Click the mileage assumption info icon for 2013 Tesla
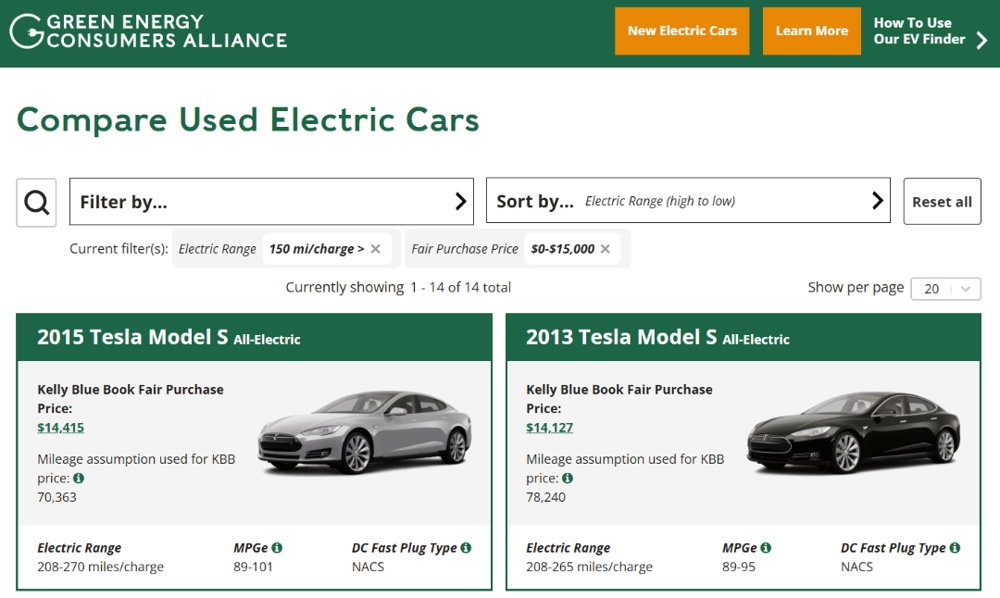This screenshot has width=1000, height=598. click(567, 478)
